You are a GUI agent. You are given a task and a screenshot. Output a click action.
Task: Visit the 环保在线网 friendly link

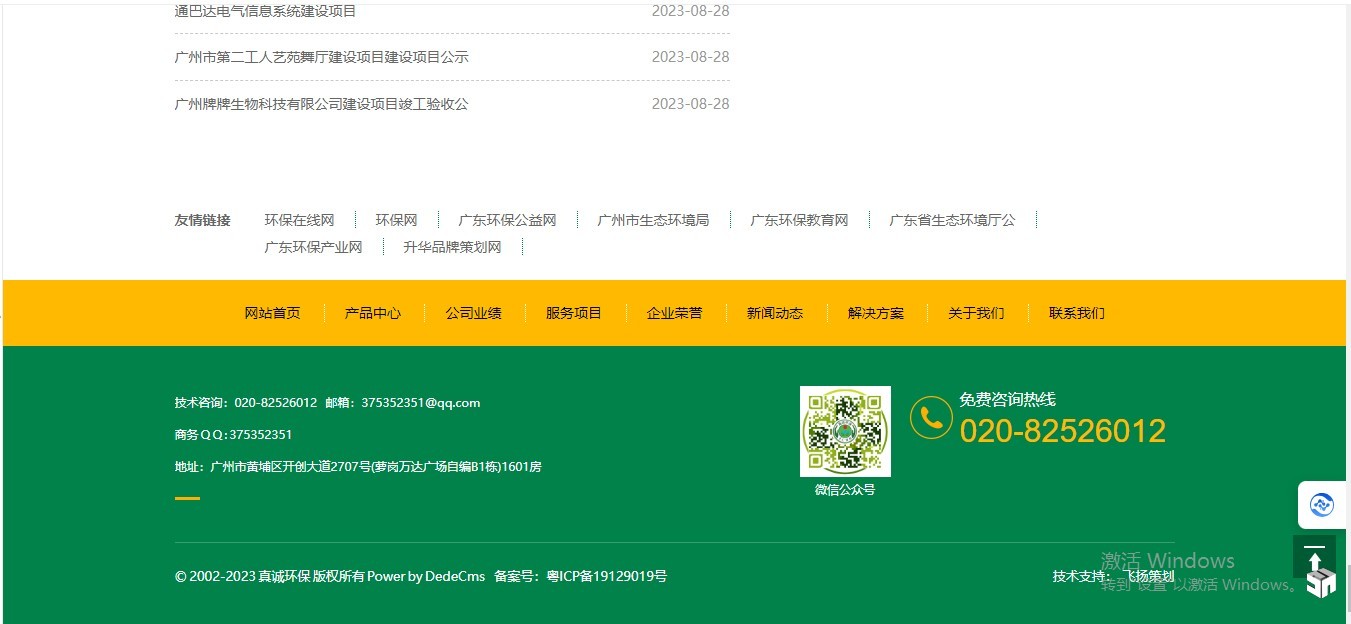[299, 220]
